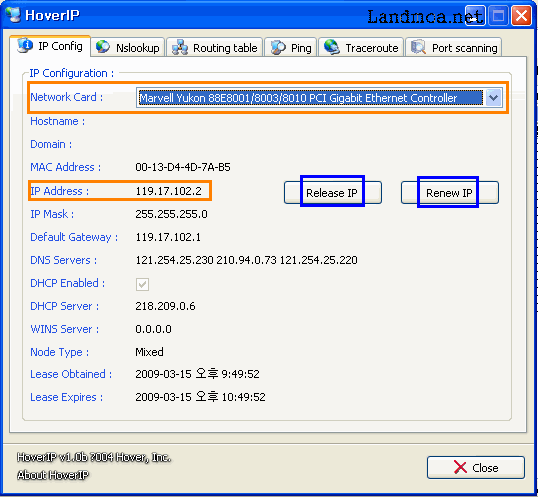The image size is (538, 497).
Task: Click the HoverIP title bar app icon
Action: pyautogui.click(x=13, y=14)
